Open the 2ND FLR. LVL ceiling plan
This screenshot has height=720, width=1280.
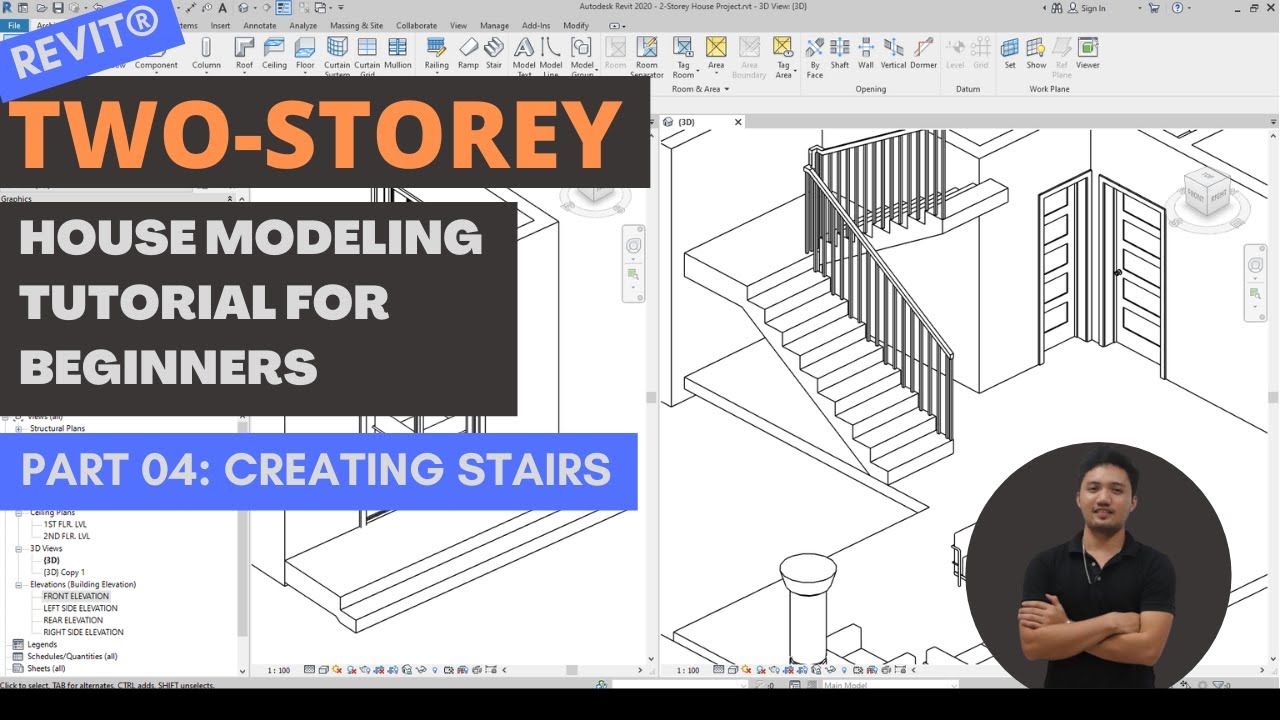[x=66, y=536]
